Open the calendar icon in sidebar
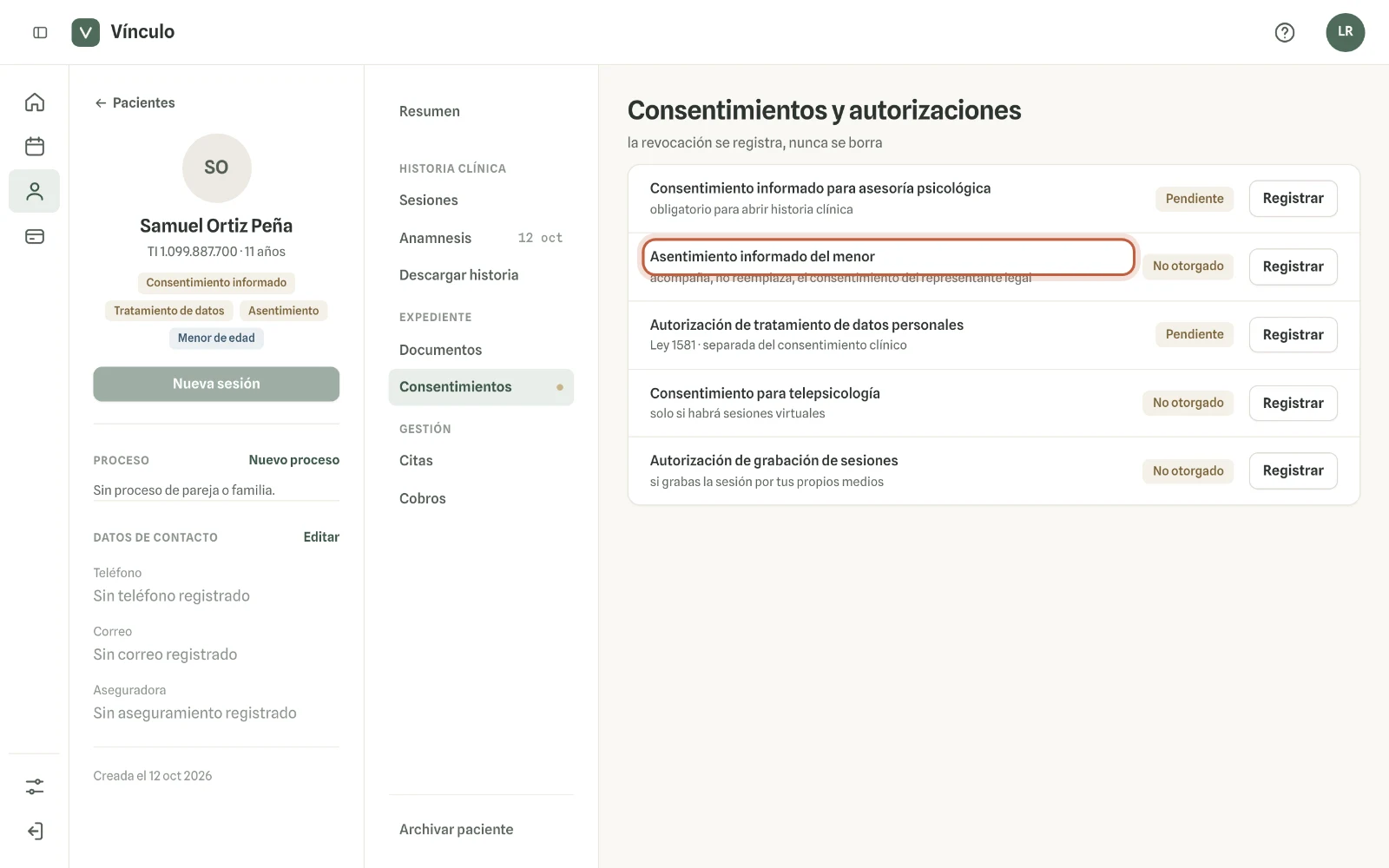The image size is (1389, 868). 35,146
